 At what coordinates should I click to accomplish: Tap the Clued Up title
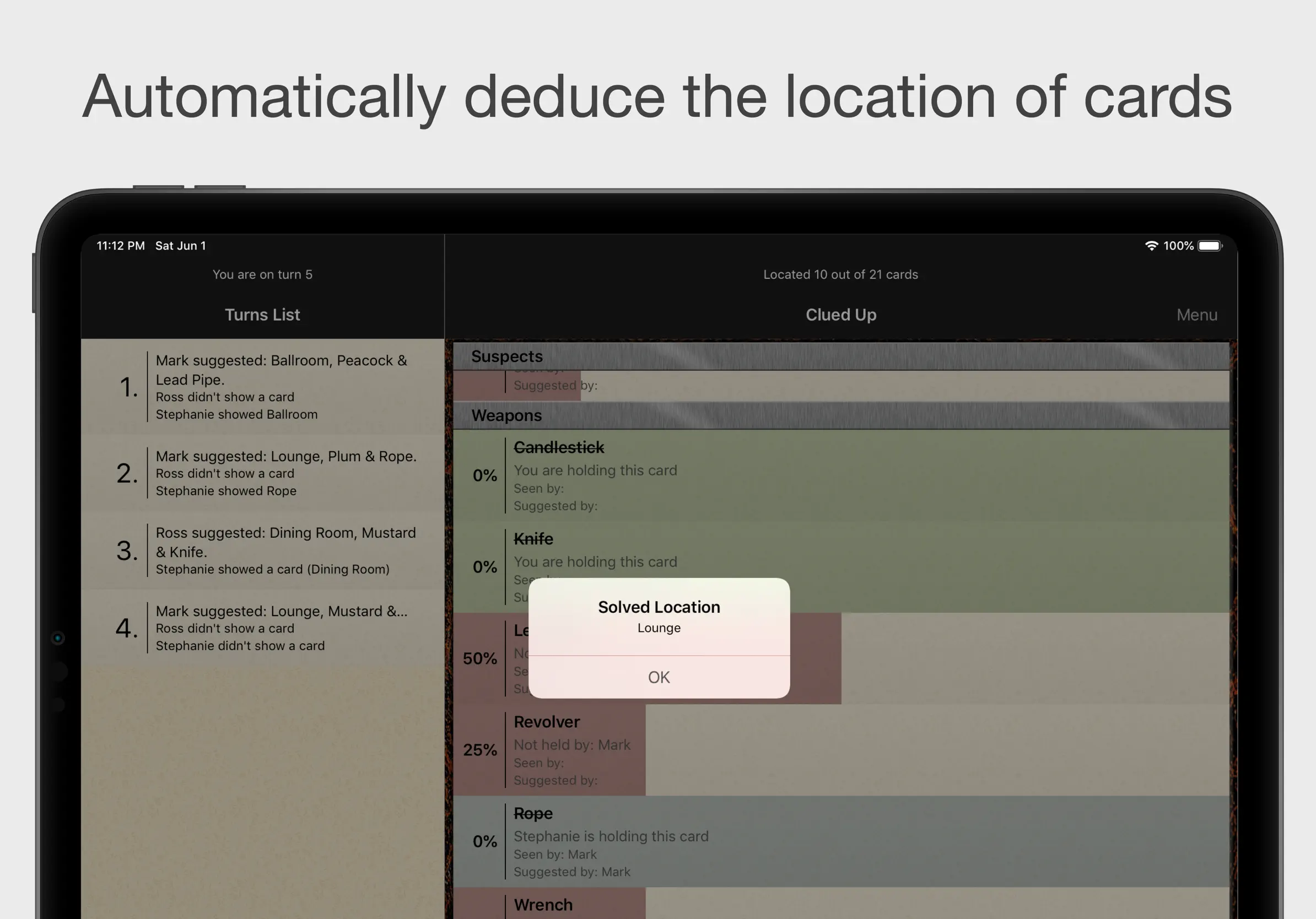point(840,315)
